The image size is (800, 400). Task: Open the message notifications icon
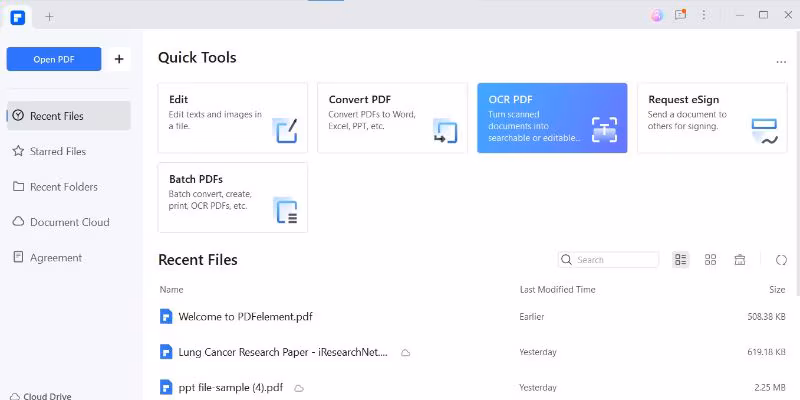point(680,15)
